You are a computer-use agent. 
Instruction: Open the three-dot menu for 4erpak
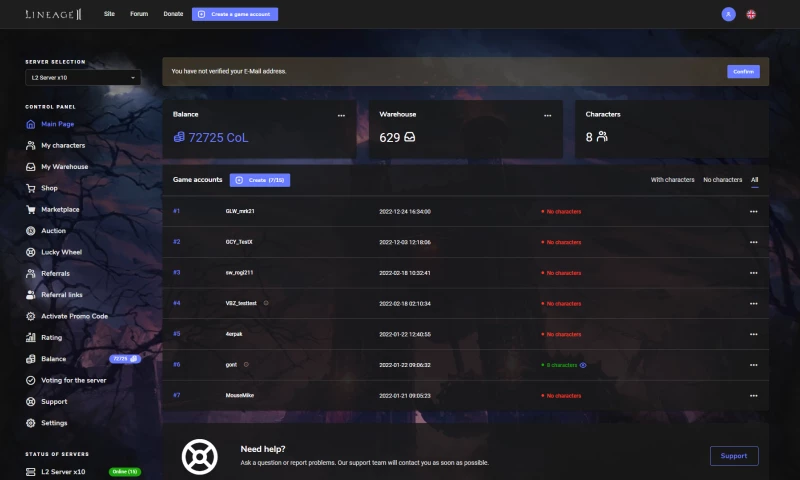[x=754, y=334]
